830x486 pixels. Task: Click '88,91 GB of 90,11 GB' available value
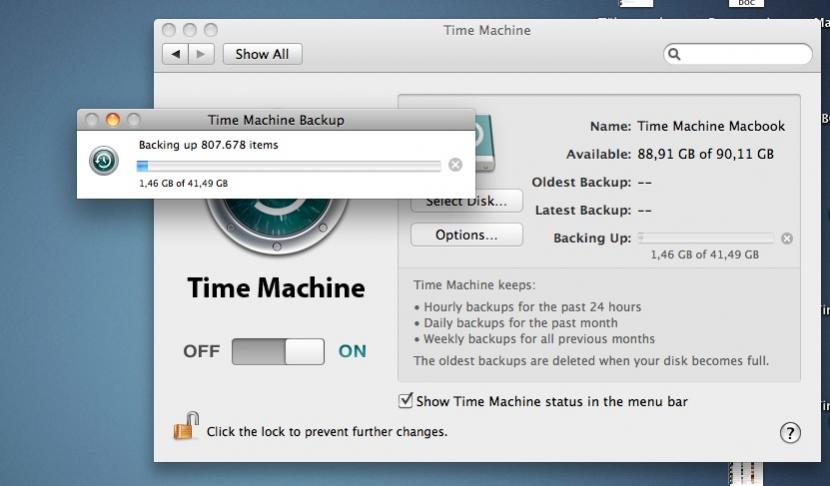tap(706, 154)
